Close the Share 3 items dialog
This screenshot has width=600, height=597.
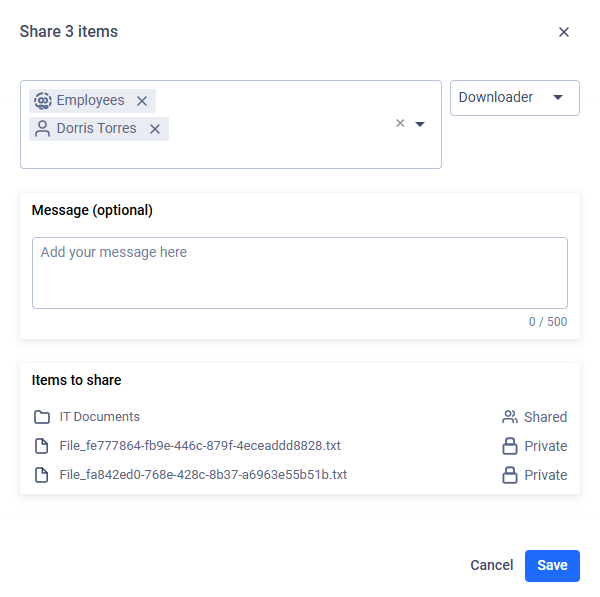[564, 32]
